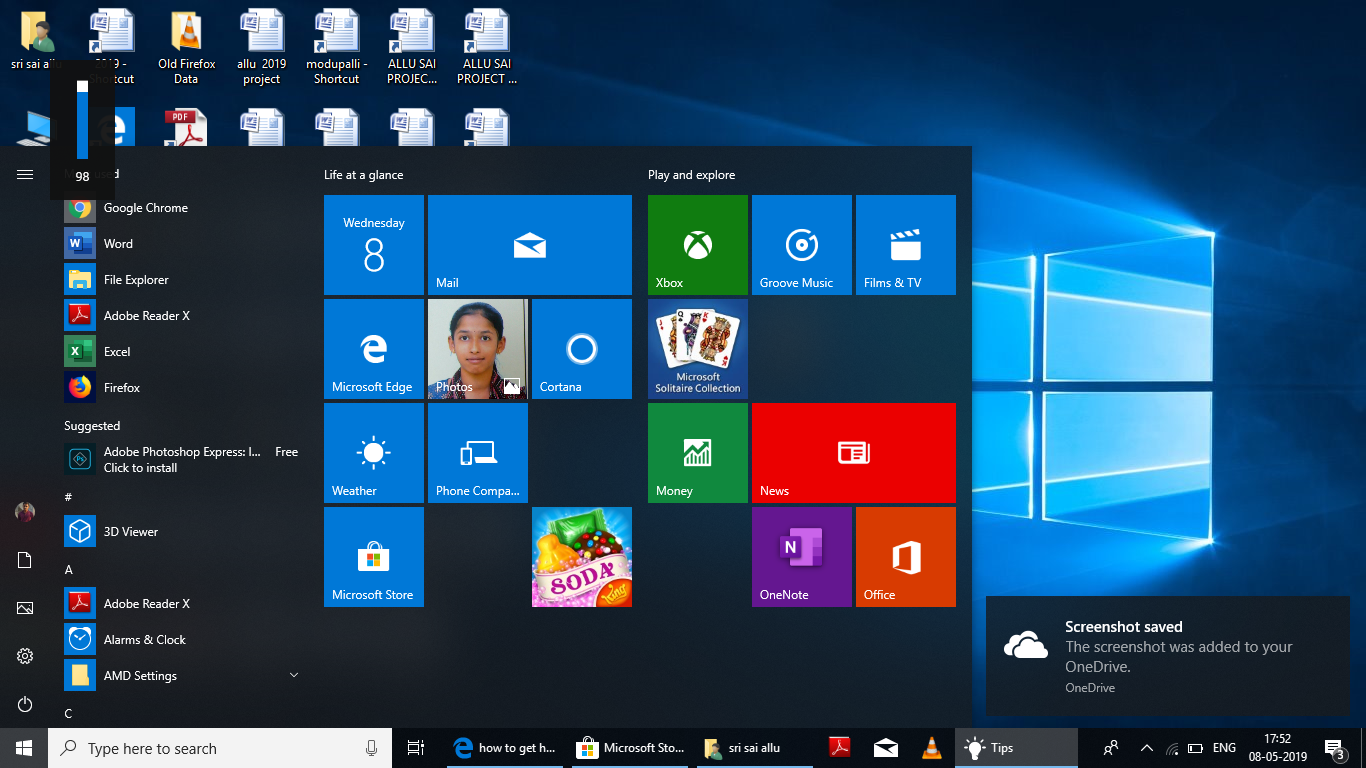Click the Screenshot saved OneDrive notification
1366x768 pixels.
pos(1167,655)
